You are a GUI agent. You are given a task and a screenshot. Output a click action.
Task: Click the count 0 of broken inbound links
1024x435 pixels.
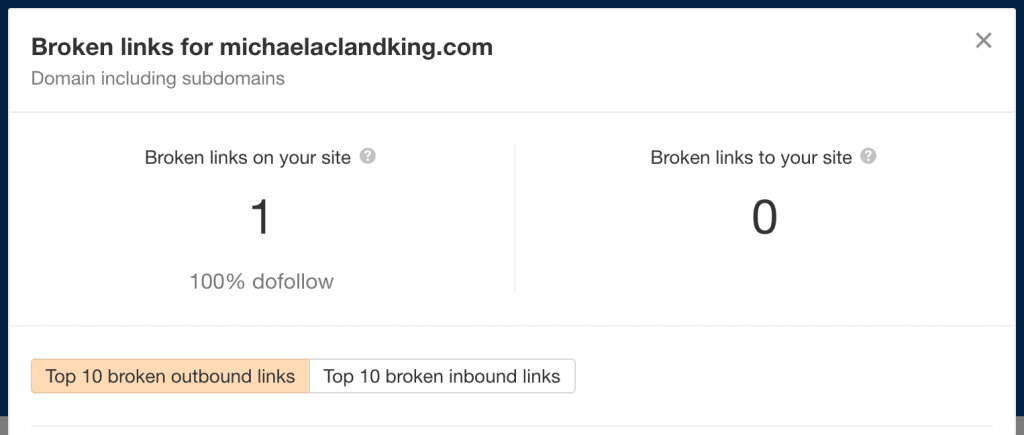[764, 218]
